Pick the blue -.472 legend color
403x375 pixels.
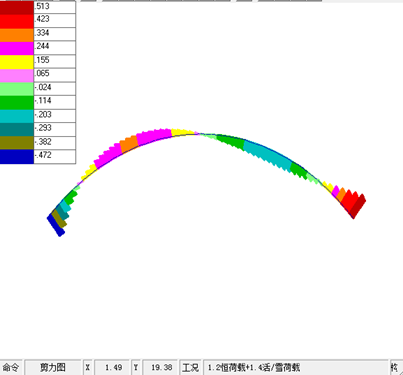(x=17, y=157)
